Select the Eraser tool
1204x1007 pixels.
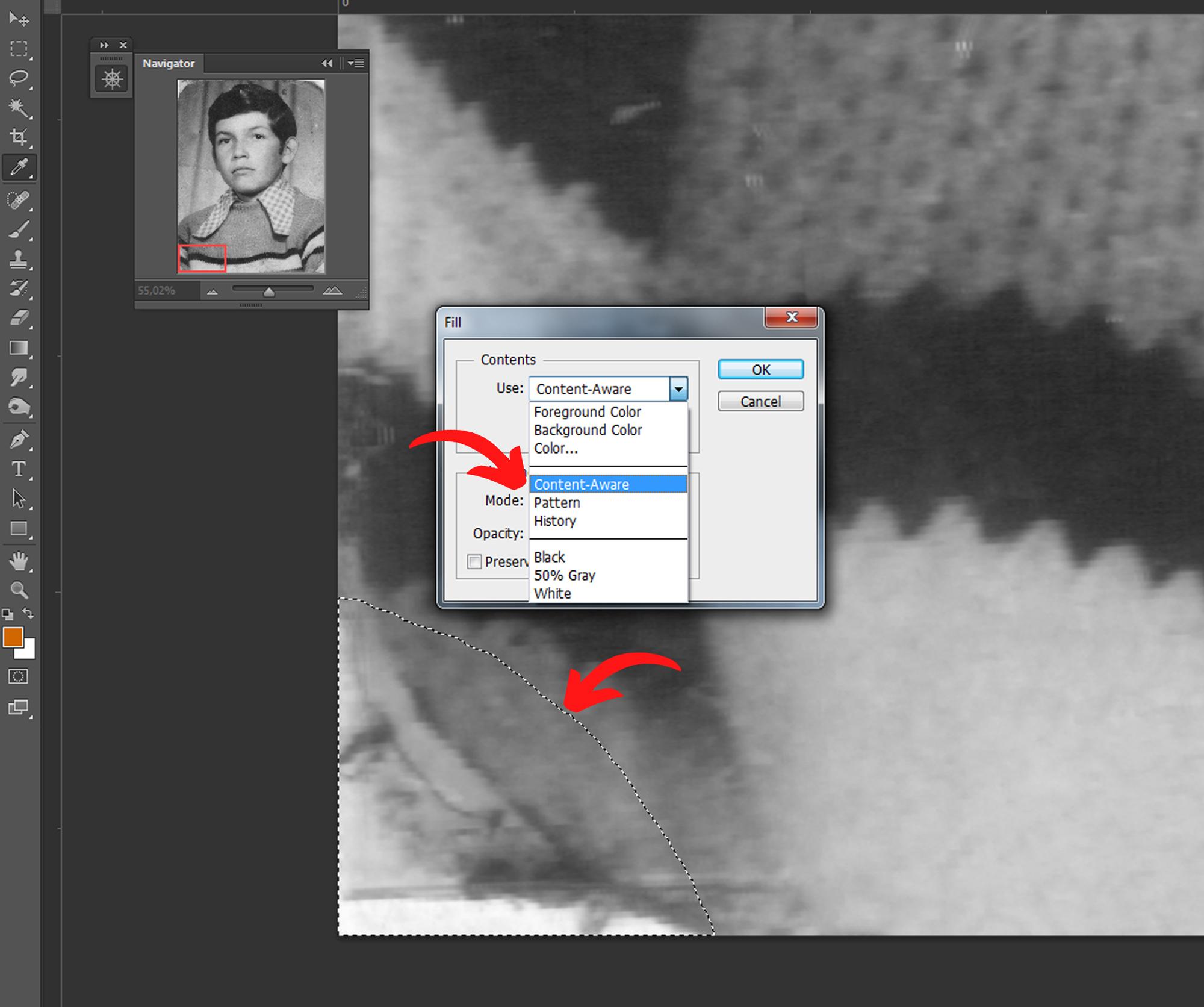pos(18,318)
